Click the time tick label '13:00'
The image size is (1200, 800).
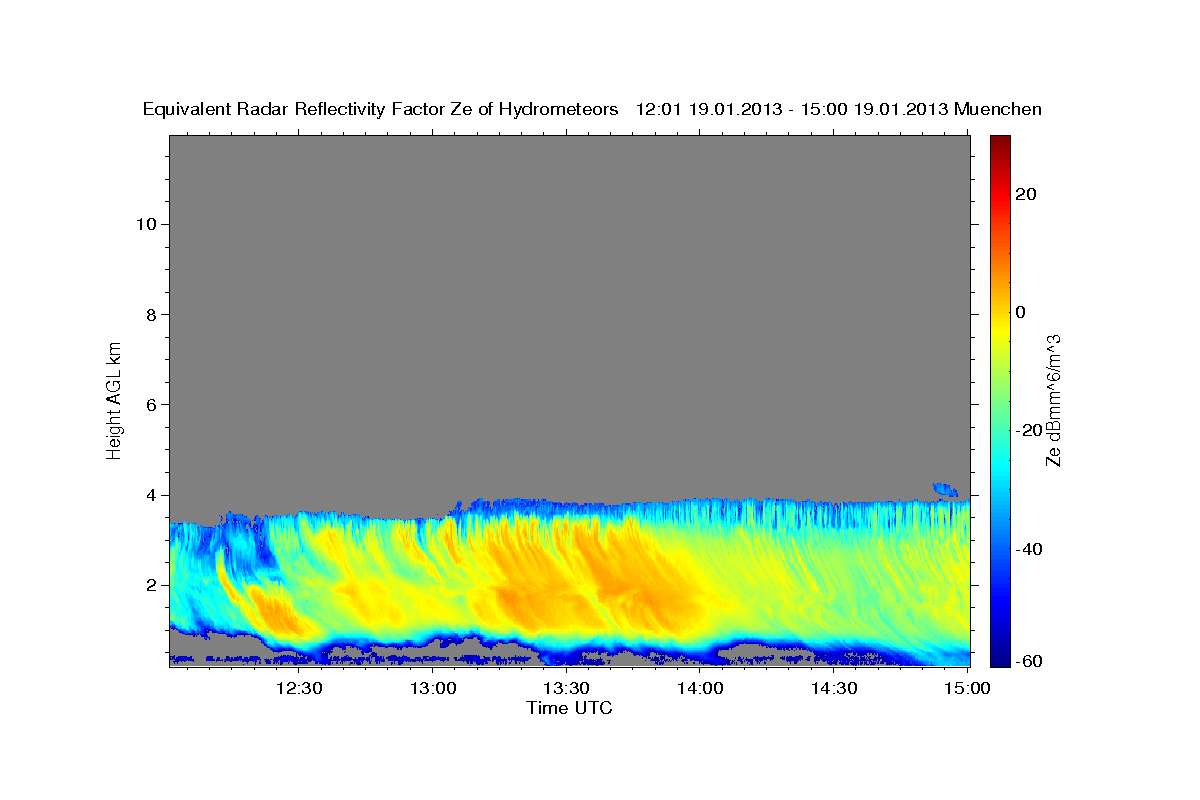[x=432, y=688]
